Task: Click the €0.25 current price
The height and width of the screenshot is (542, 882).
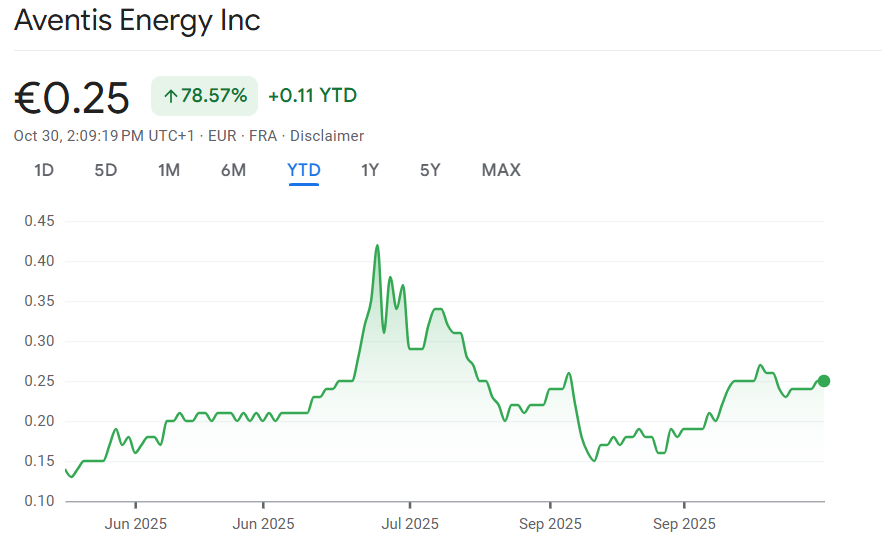Action: [72, 98]
